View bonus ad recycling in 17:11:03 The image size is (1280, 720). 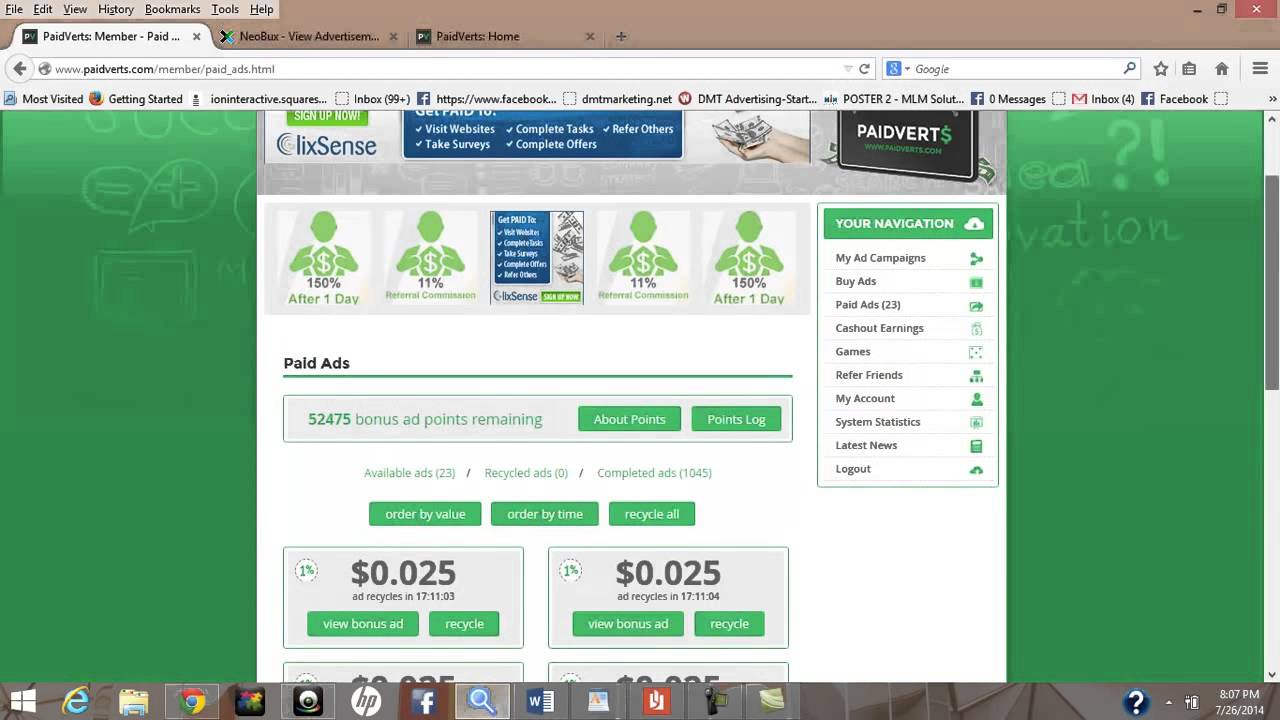coord(363,624)
